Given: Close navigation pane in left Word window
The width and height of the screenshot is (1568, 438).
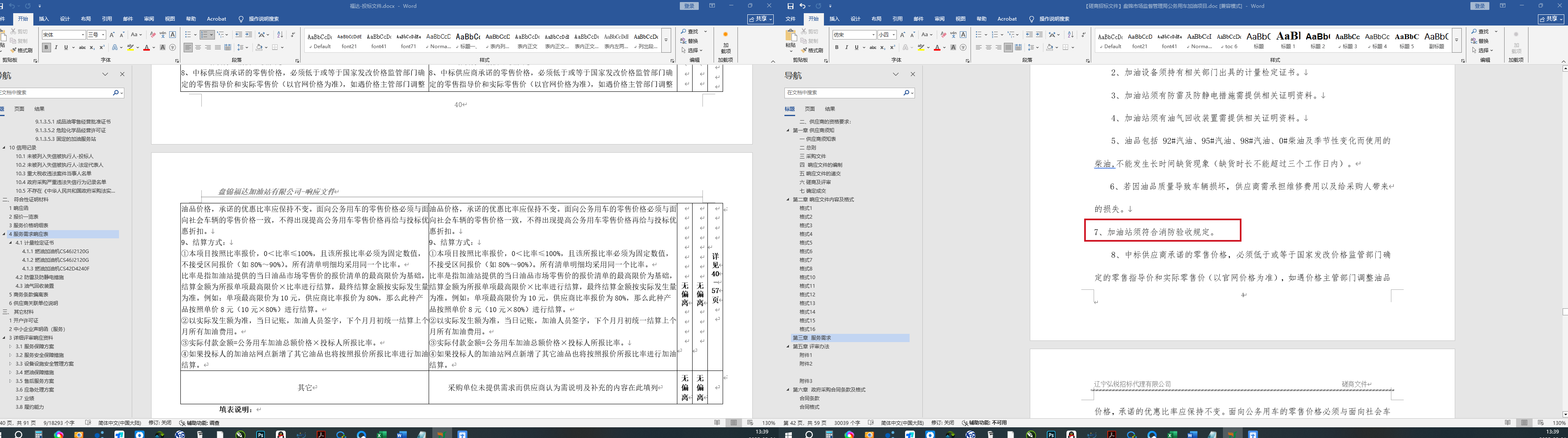Looking at the screenshot, I should tap(122, 74).
